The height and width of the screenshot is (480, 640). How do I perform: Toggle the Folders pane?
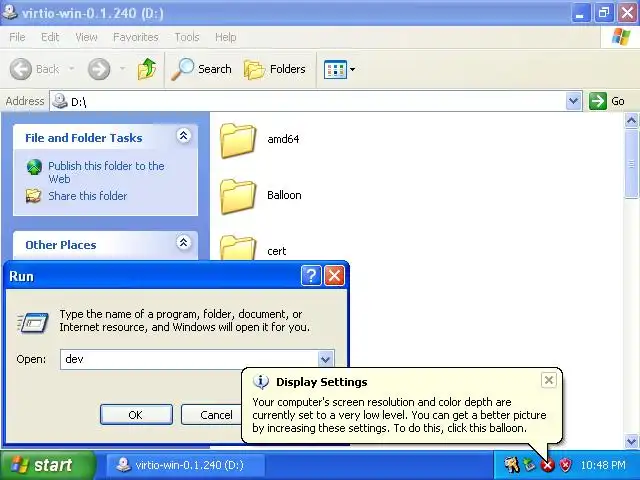274,69
